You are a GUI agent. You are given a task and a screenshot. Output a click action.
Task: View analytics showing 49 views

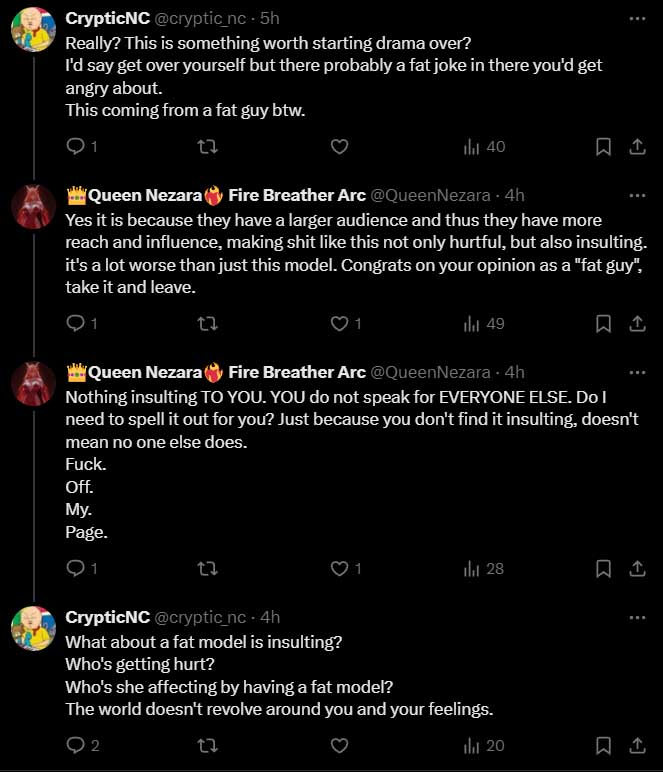[x=484, y=323]
